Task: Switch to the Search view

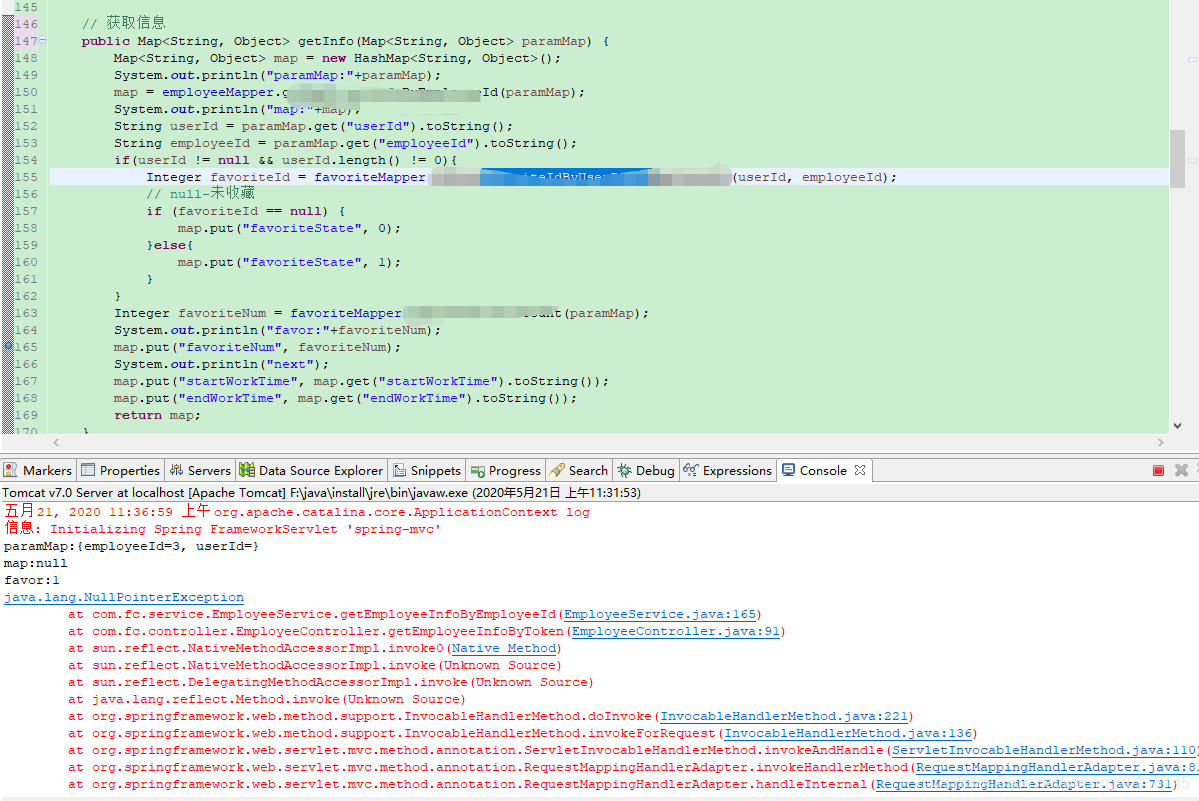Action: 578,470
